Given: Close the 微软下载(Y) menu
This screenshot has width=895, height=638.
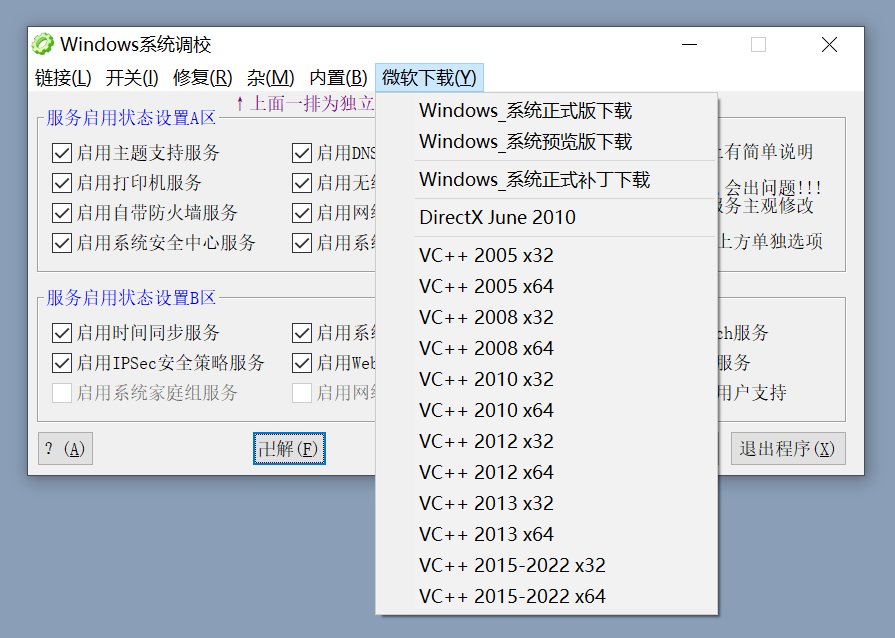Looking at the screenshot, I should pyautogui.click(x=429, y=78).
